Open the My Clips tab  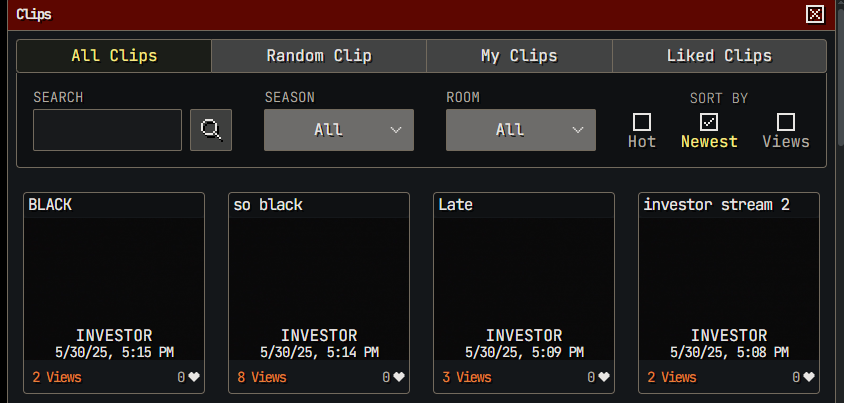pyautogui.click(x=519, y=56)
